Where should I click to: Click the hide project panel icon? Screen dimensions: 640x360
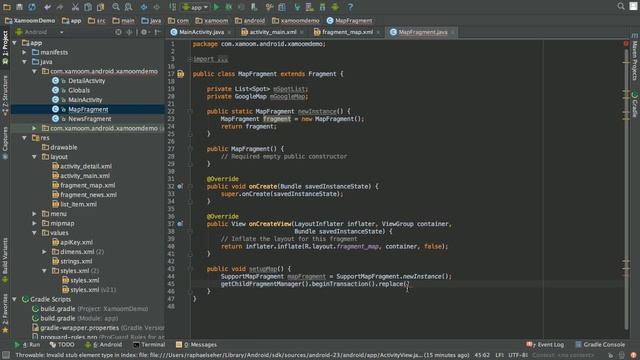[x=158, y=32]
